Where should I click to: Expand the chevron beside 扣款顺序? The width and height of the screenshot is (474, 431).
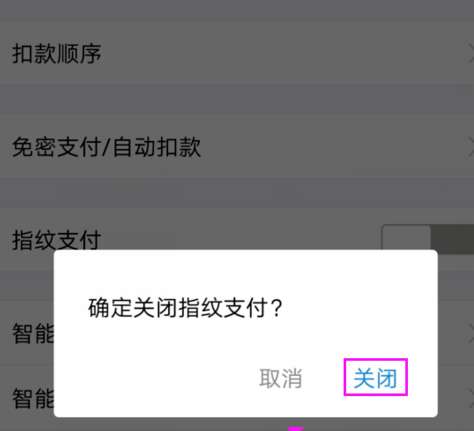(x=470, y=53)
